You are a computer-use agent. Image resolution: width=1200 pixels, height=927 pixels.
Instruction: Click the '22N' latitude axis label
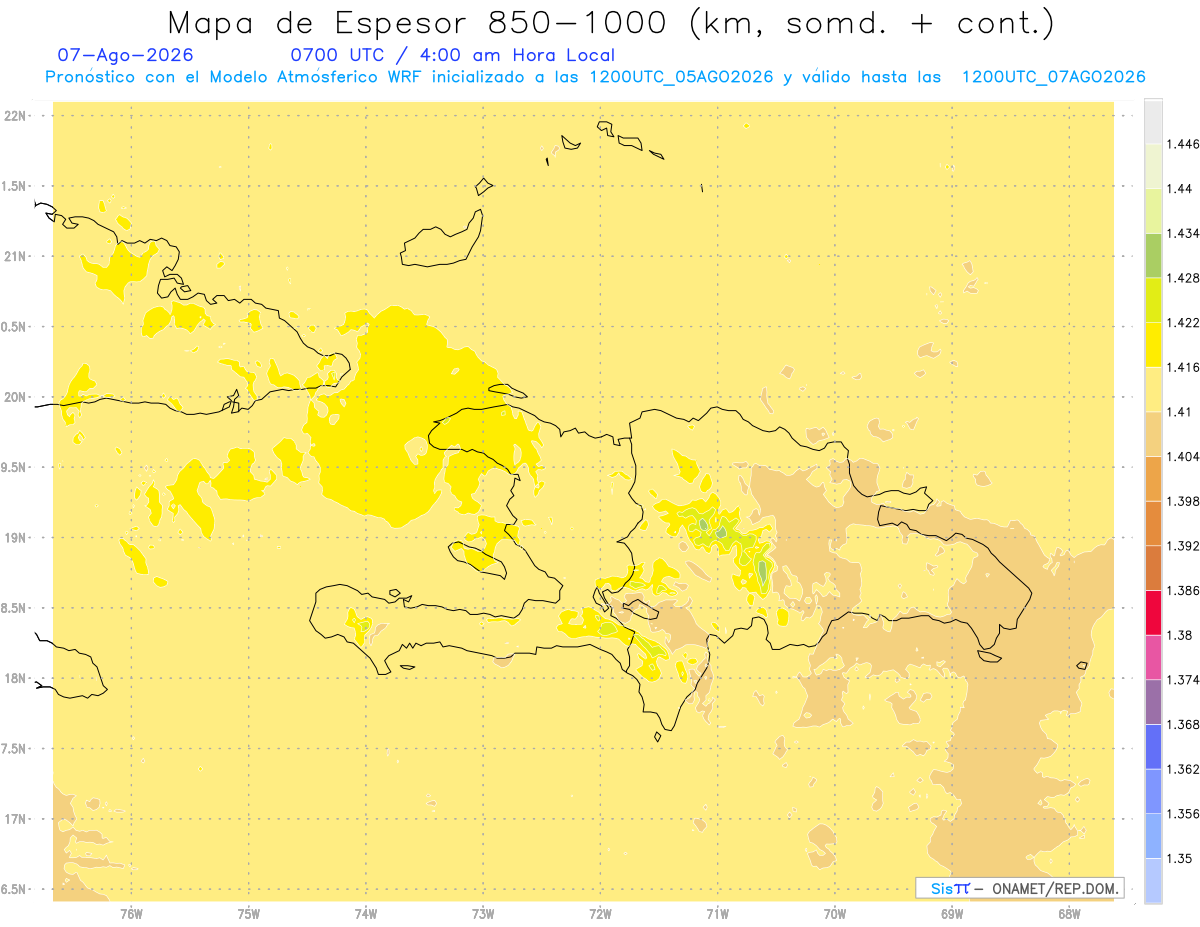pos(15,116)
